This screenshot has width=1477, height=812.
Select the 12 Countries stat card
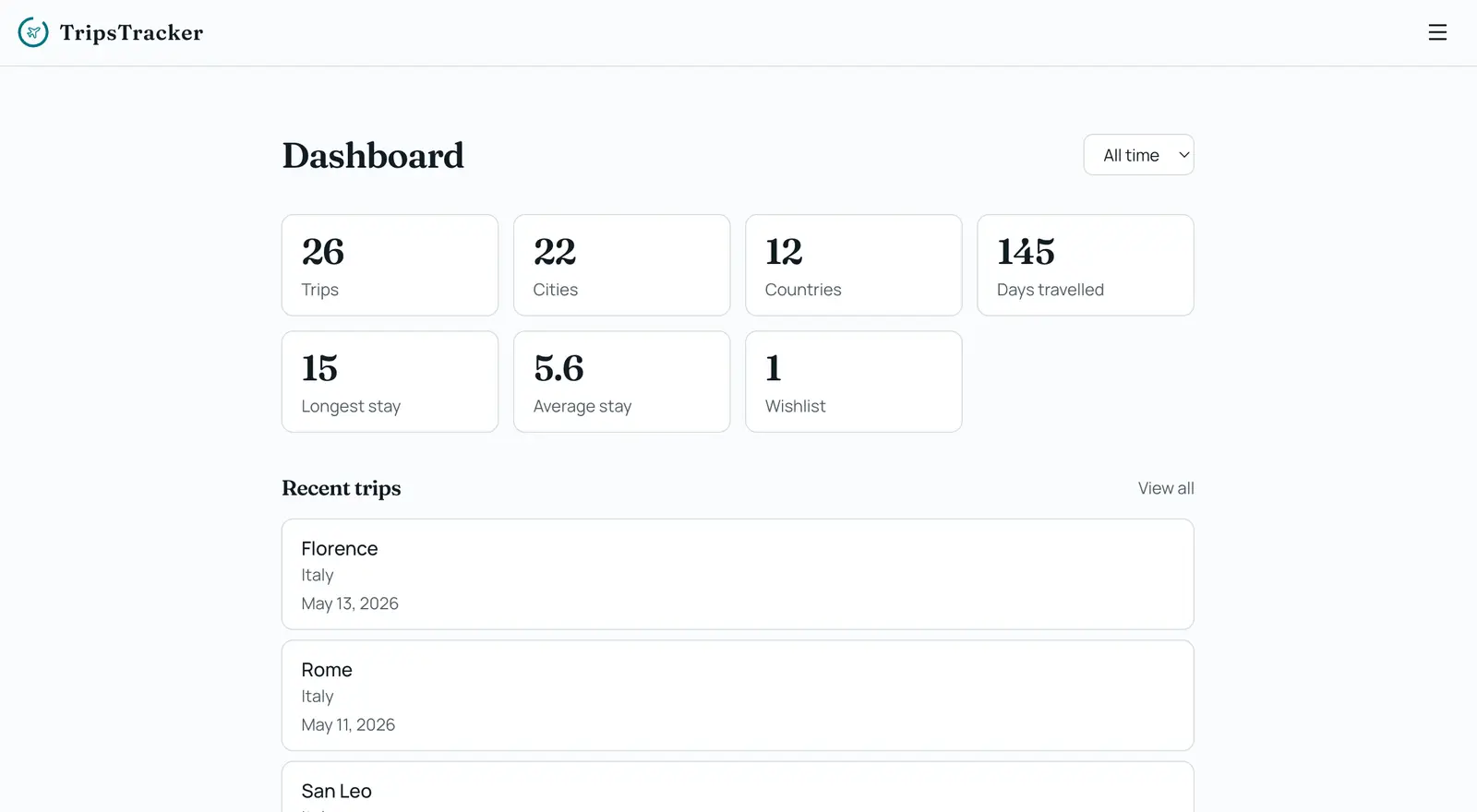[853, 266]
